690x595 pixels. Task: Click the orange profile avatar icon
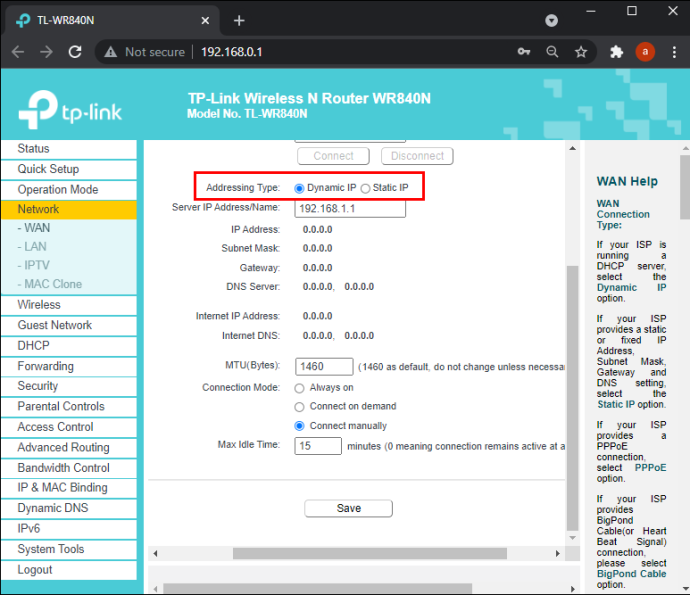tap(645, 52)
